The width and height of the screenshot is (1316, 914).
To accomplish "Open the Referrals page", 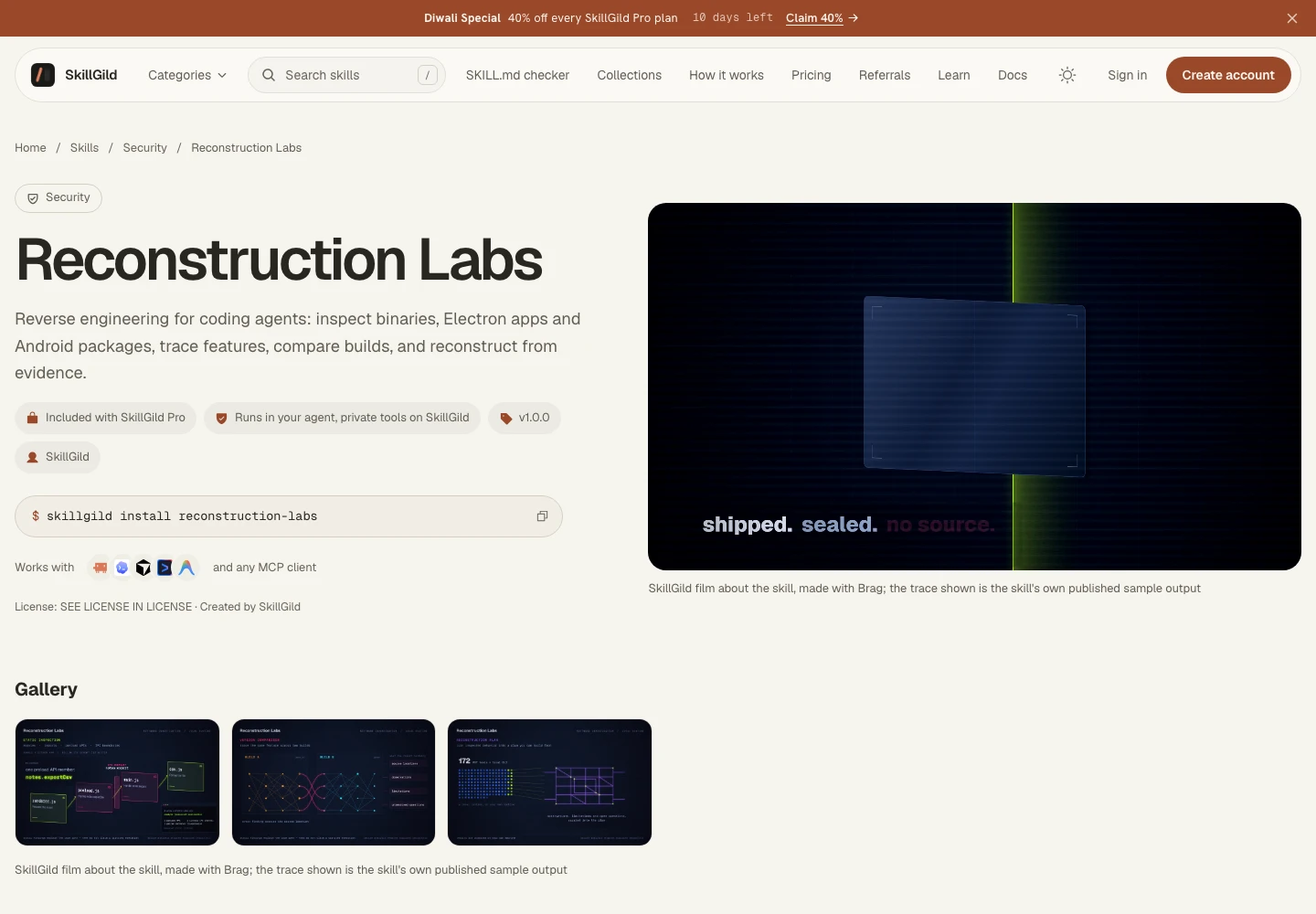I will [885, 75].
